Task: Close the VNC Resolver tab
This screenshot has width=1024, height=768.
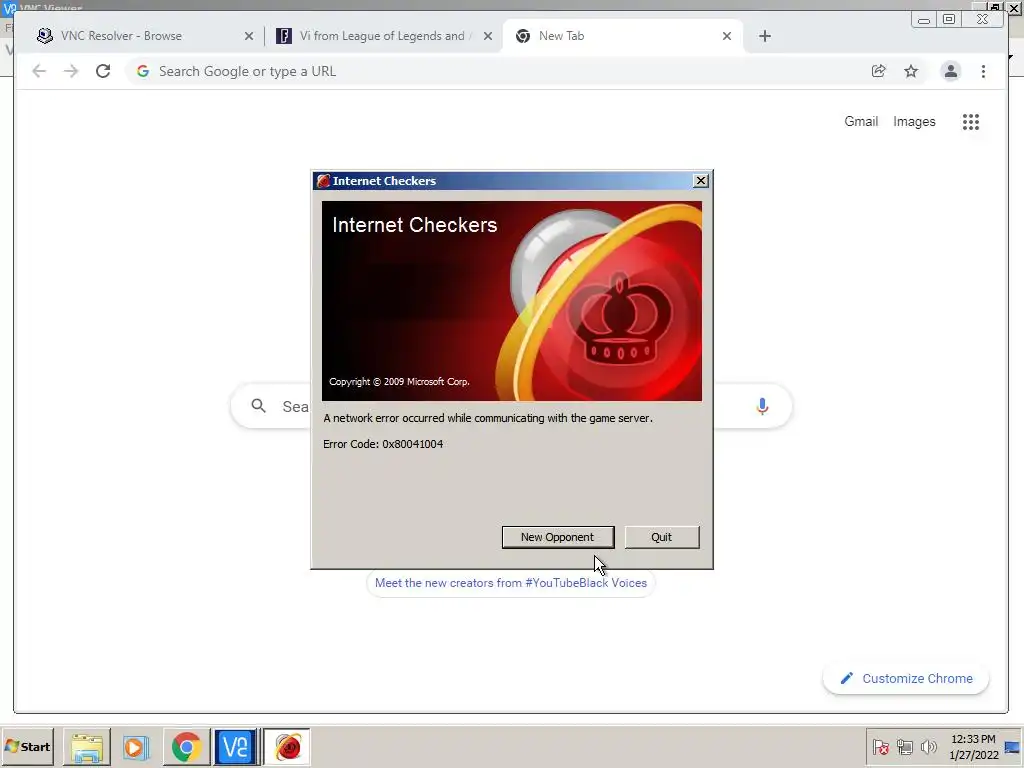Action: pos(249,37)
